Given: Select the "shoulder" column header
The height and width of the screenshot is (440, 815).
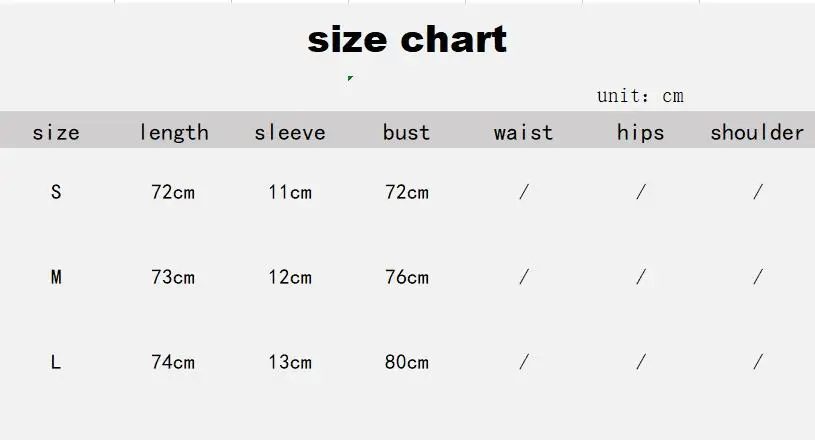Looking at the screenshot, I should [x=757, y=132].
